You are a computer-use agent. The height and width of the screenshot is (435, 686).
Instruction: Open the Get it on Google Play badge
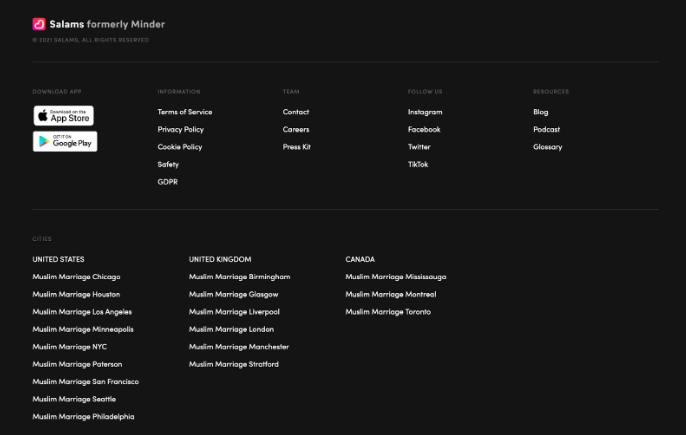[65, 141]
